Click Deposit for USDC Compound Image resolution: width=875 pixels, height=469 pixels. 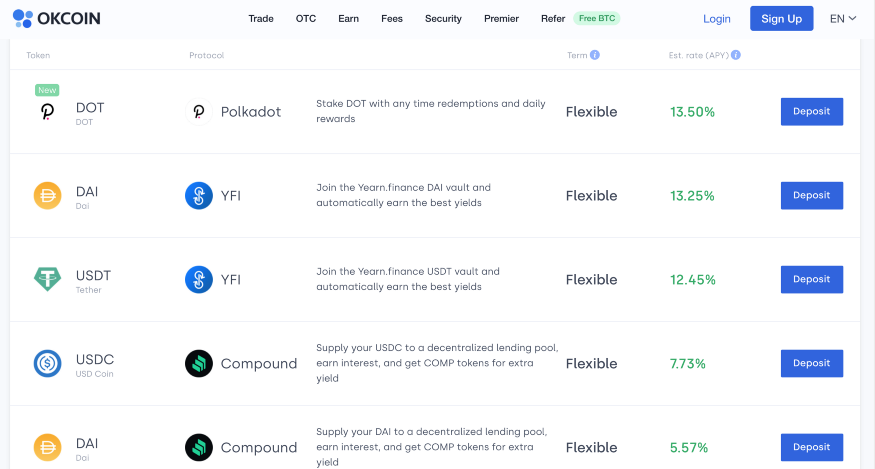[x=811, y=363]
